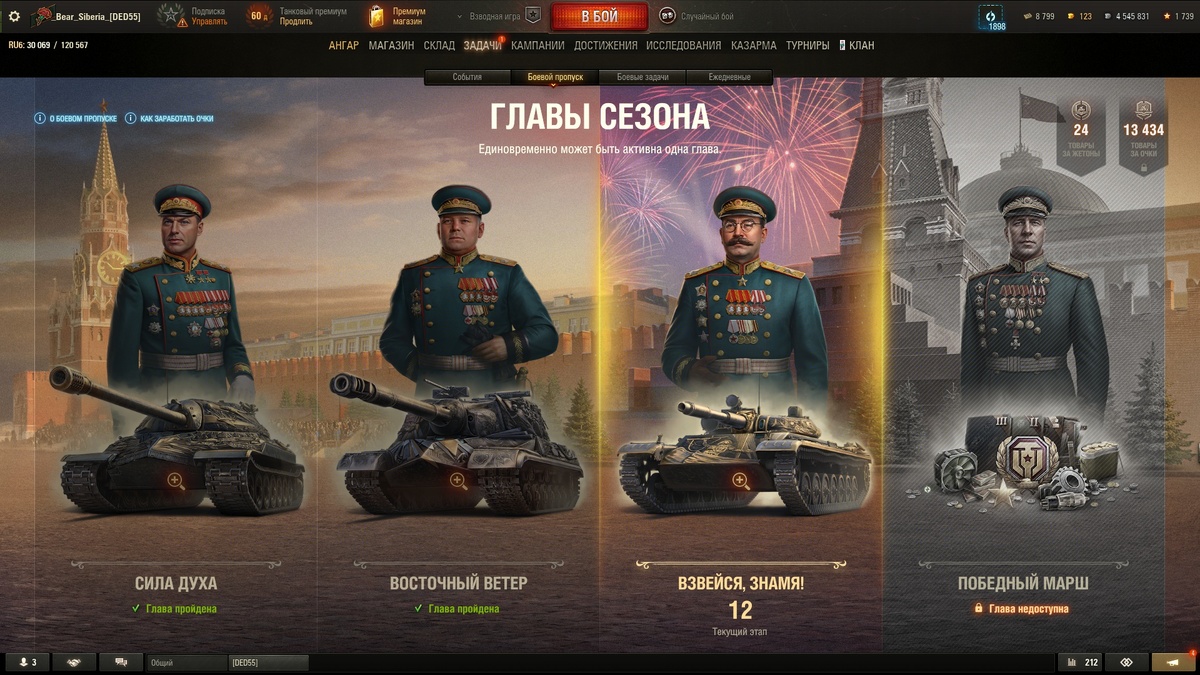Click the handshake referral icon
The height and width of the screenshot is (675, 1200).
[x=74, y=662]
